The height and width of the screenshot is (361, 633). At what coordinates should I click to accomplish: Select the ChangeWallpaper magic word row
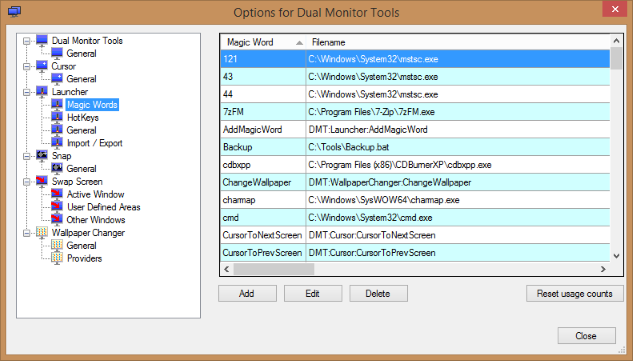tap(415, 182)
